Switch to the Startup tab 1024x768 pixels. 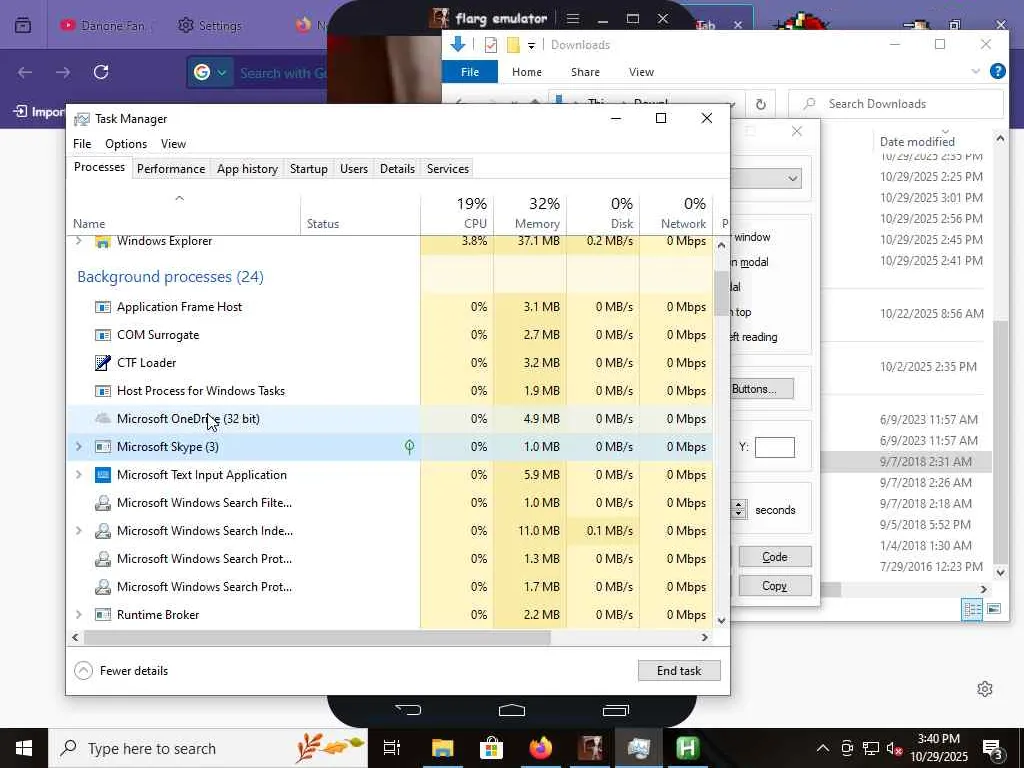(x=309, y=168)
